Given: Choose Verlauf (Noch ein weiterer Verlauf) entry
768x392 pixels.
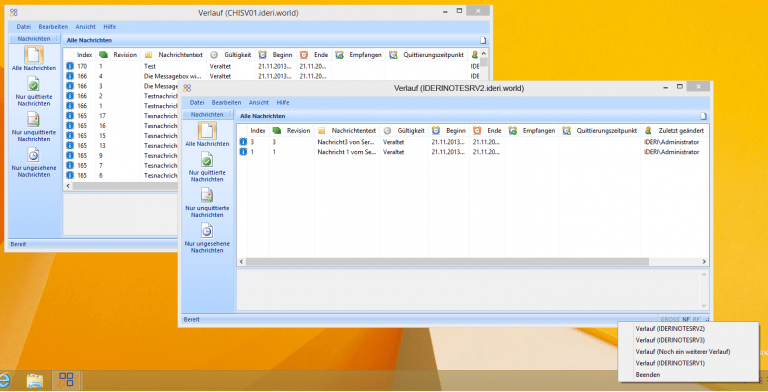Looking at the screenshot, I should click(x=688, y=352).
